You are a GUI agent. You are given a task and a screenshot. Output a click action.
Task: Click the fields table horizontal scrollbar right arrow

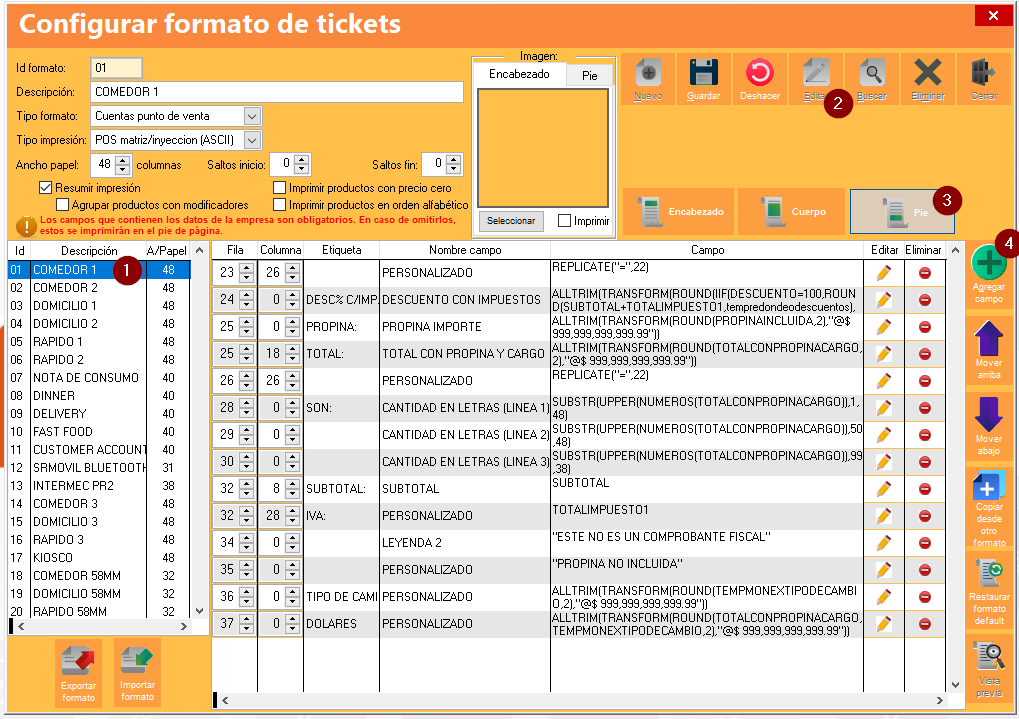click(x=939, y=701)
